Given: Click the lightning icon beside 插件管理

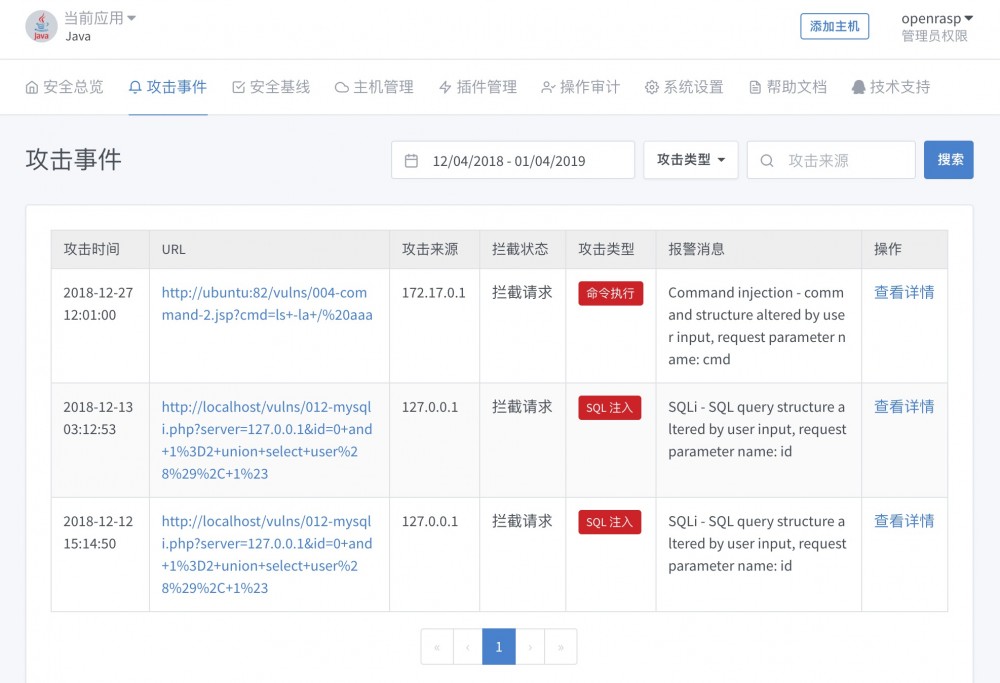Looking at the screenshot, I should (445, 87).
